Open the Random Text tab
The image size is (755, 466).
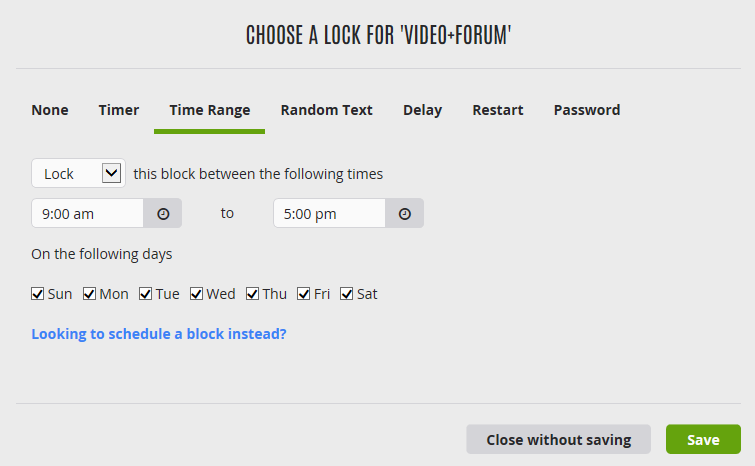click(326, 110)
